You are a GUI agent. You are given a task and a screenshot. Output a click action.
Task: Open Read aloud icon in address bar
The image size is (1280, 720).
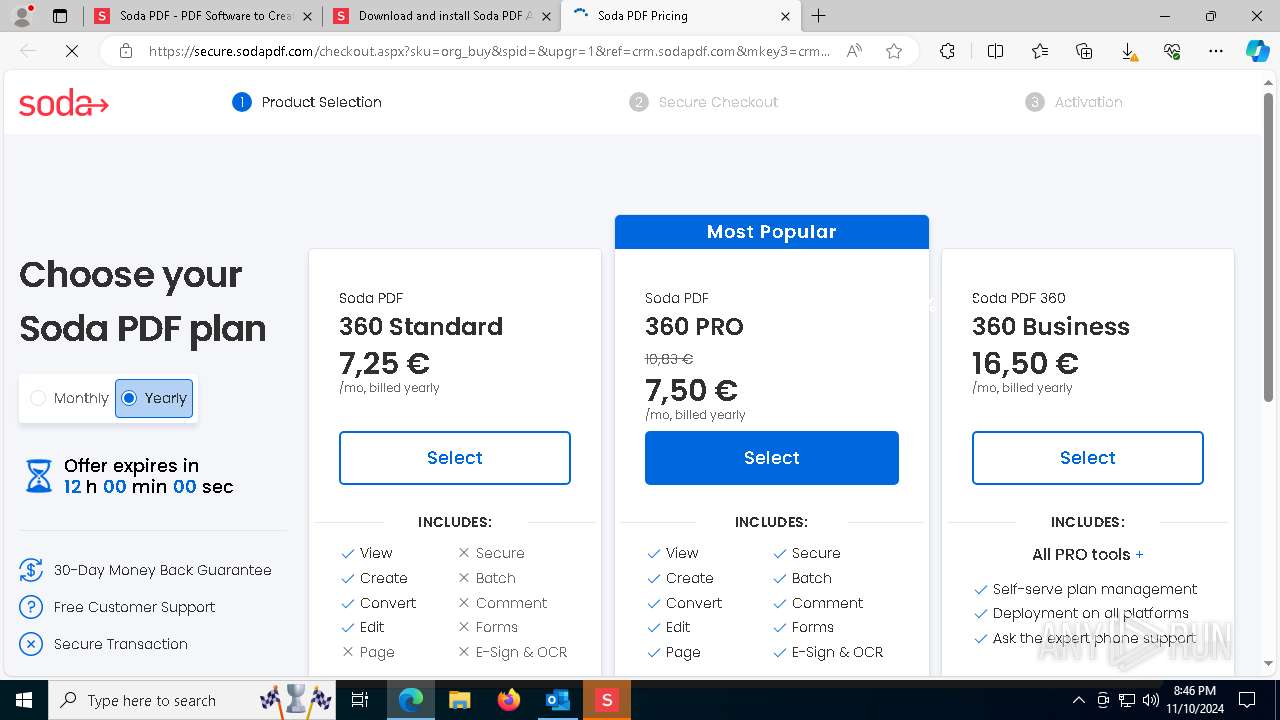[x=854, y=52]
